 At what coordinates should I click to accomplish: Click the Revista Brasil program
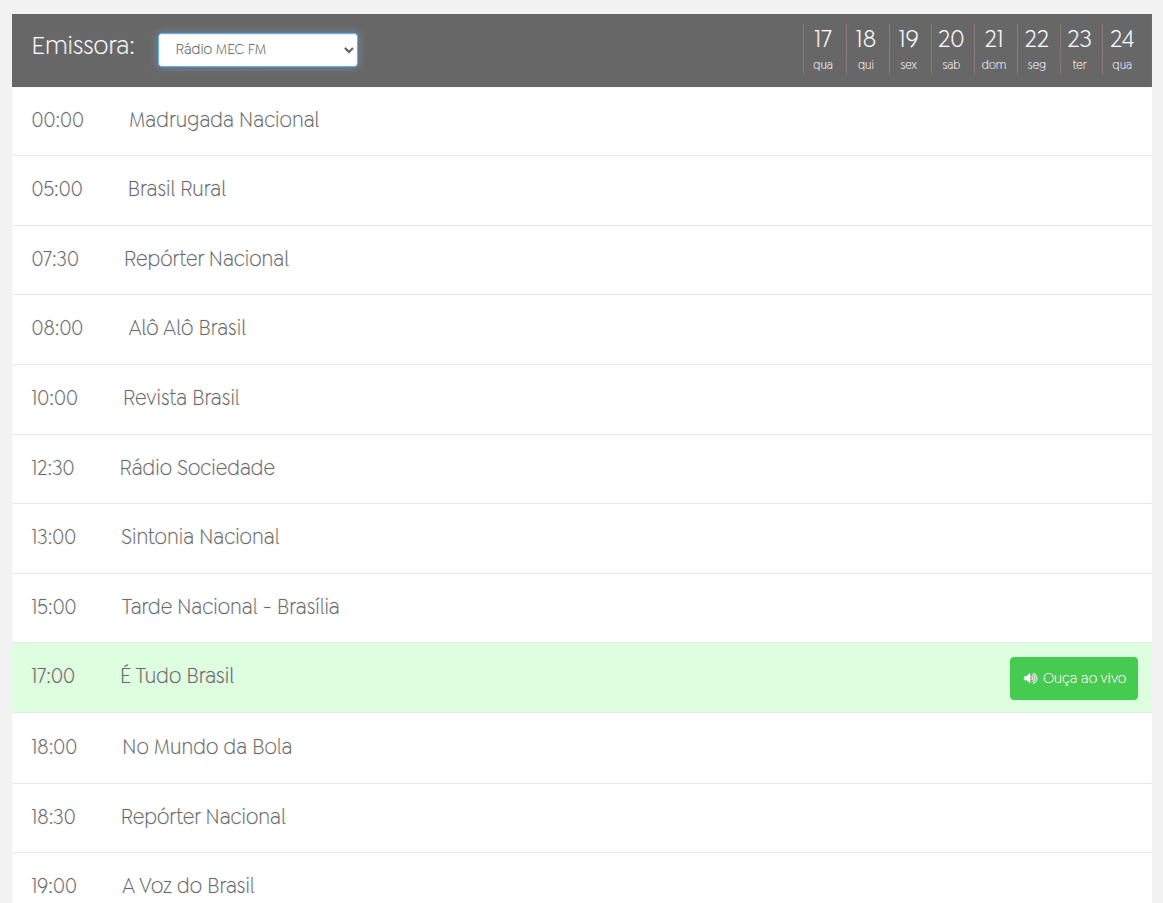[181, 398]
